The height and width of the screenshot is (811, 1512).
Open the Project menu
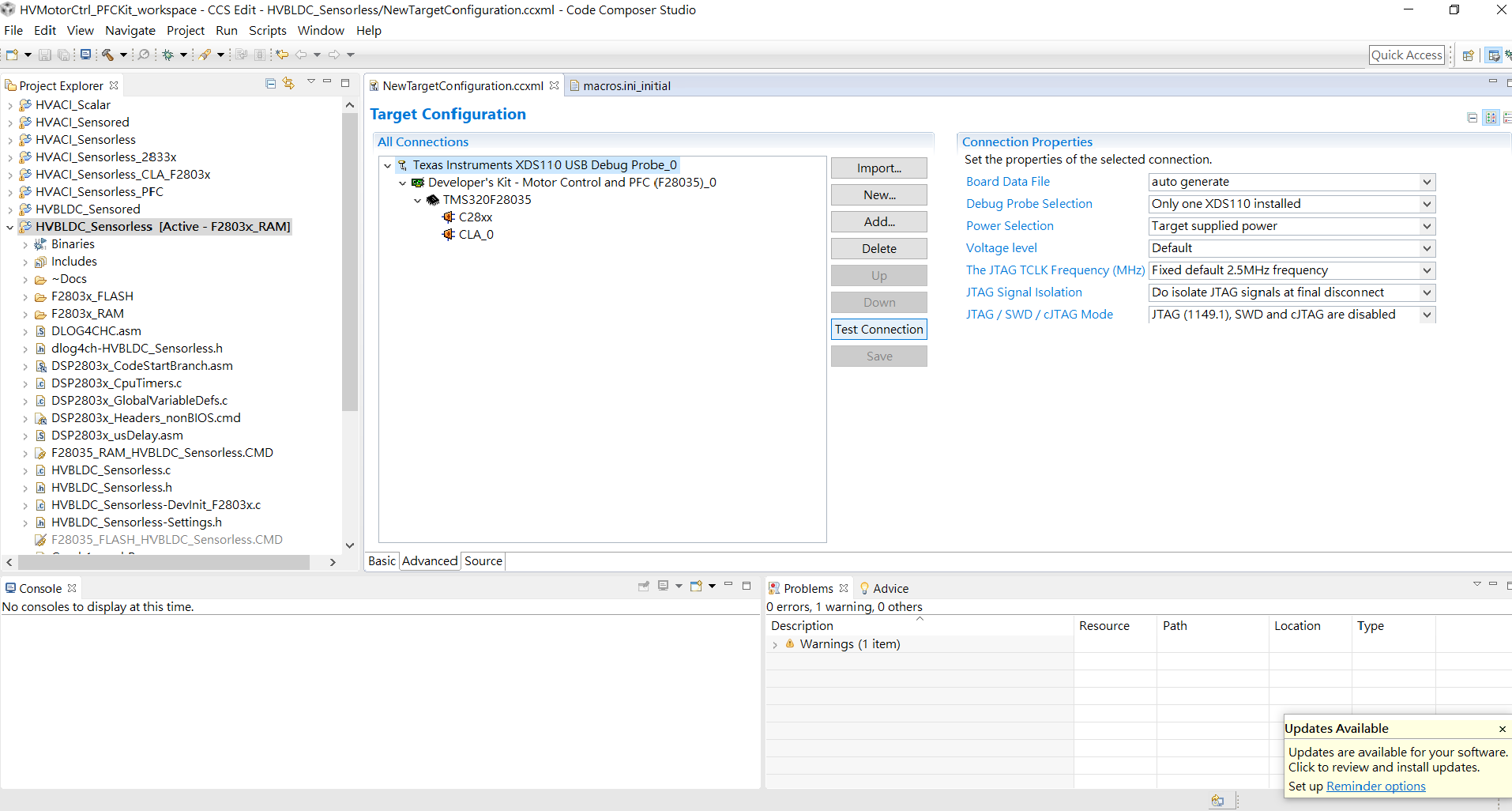pos(186,30)
